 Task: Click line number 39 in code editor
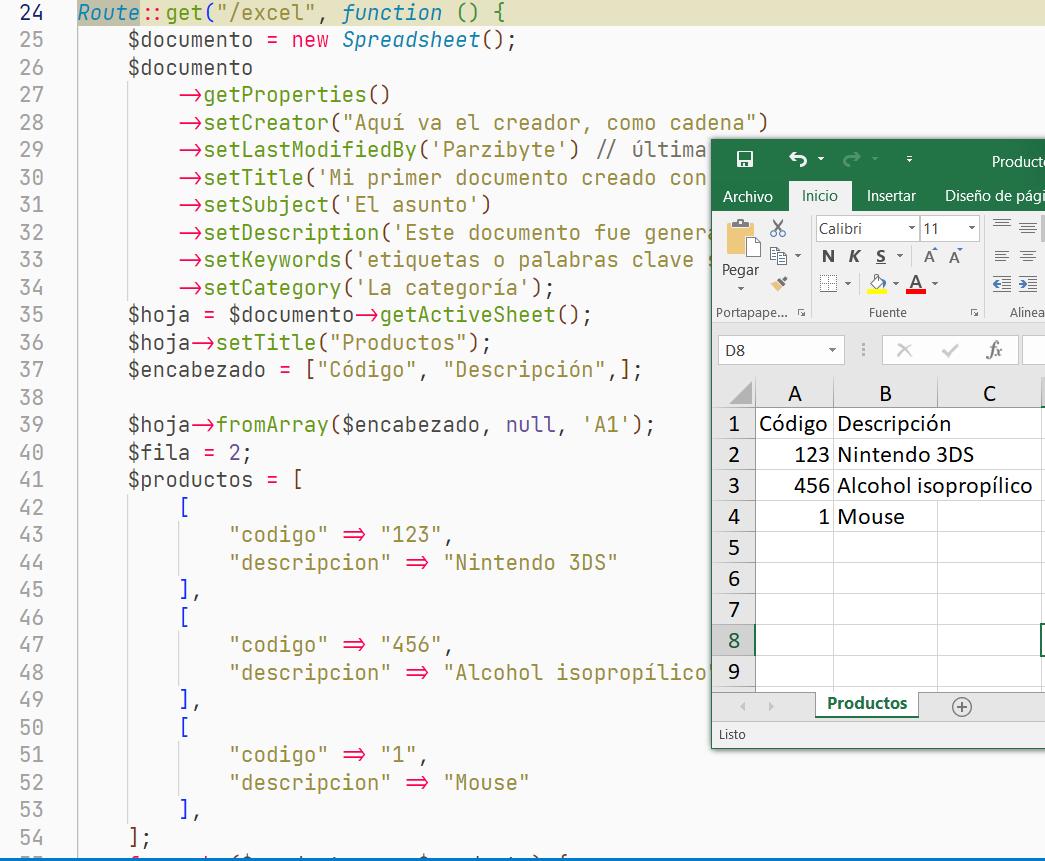click(x=31, y=425)
